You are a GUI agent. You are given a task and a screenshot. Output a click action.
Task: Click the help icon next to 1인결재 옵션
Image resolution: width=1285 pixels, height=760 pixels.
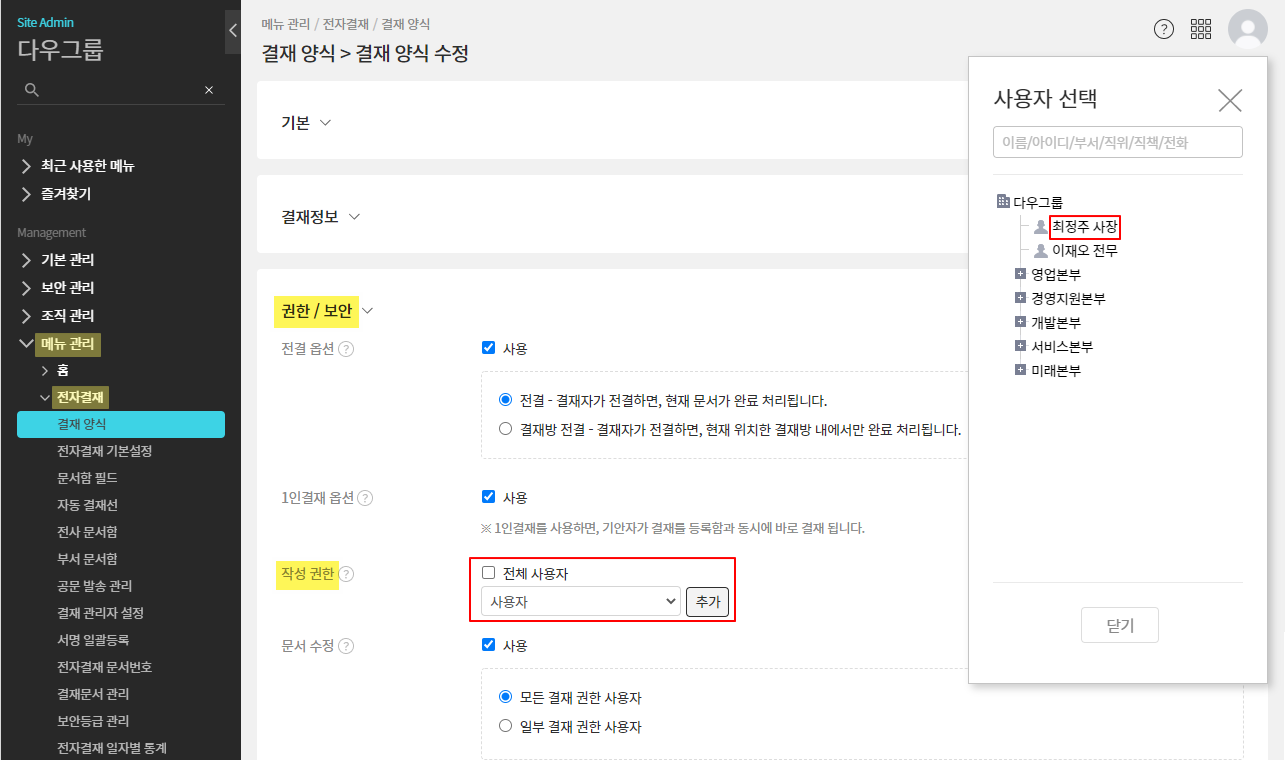(x=365, y=498)
